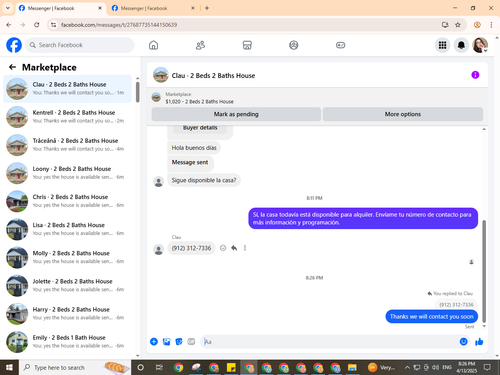Click the Mark as pending button
Screen dimensions: 500x375
236,114
